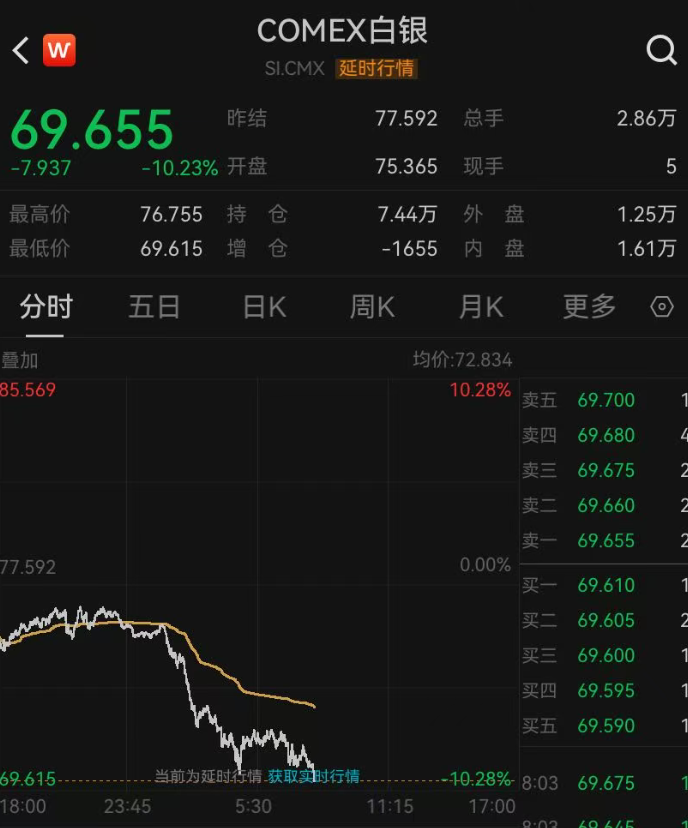Viewport: 688px width, 828px height.
Task: Expand the 更多 more options menu
Action: (589, 307)
